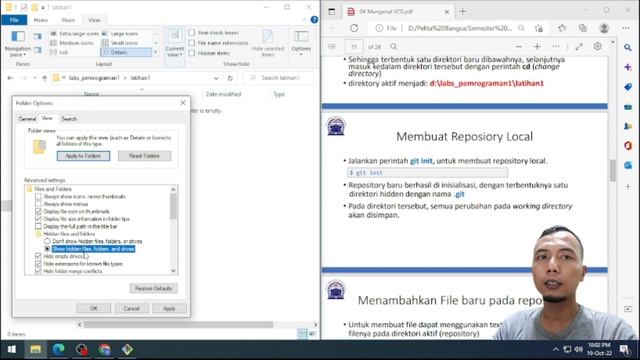640x360 pixels.
Task: Click Apply in Folder Options
Action: point(169,309)
